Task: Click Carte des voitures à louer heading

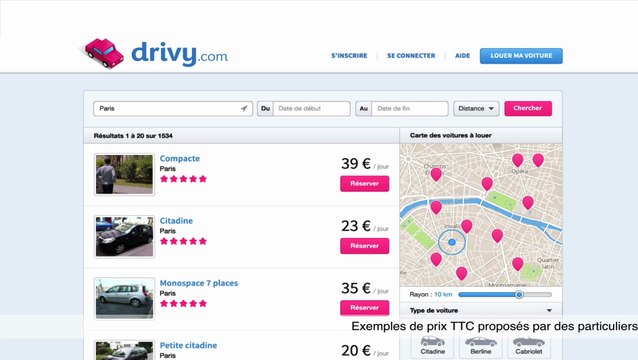Action: pos(451,135)
